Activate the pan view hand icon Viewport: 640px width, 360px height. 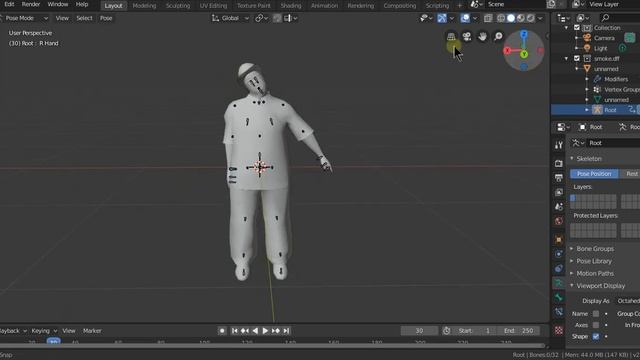click(482, 37)
